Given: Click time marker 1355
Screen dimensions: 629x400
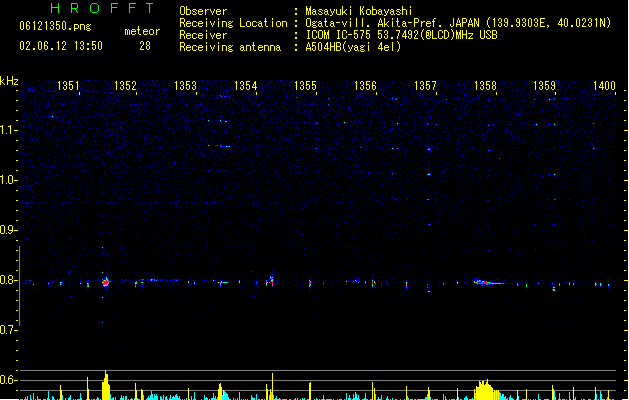Looking at the screenshot, I should [305, 86].
